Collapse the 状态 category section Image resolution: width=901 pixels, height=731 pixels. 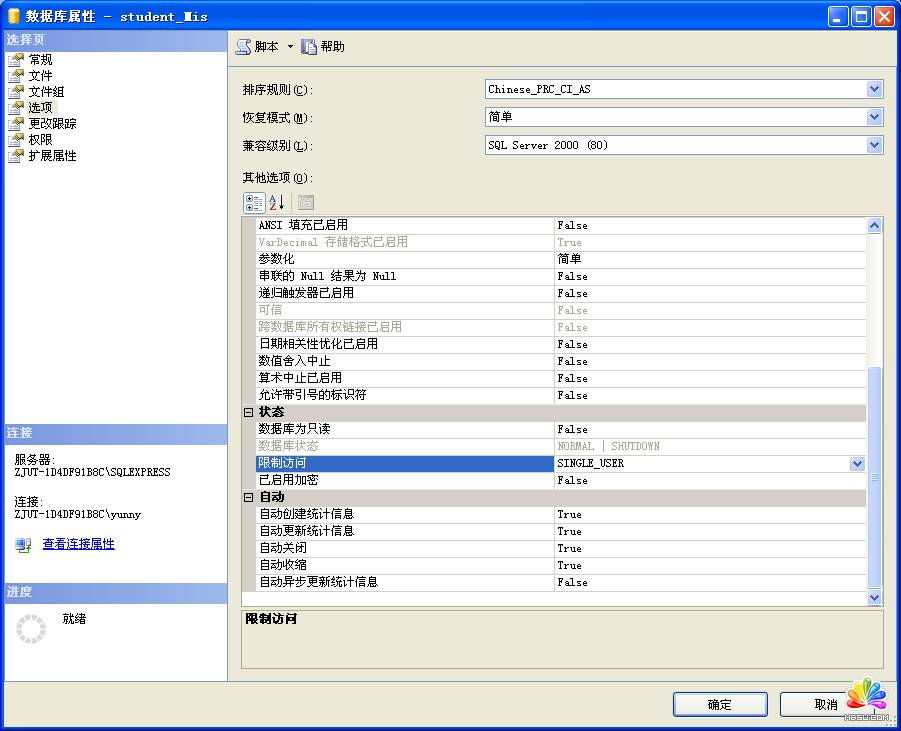pyautogui.click(x=249, y=412)
